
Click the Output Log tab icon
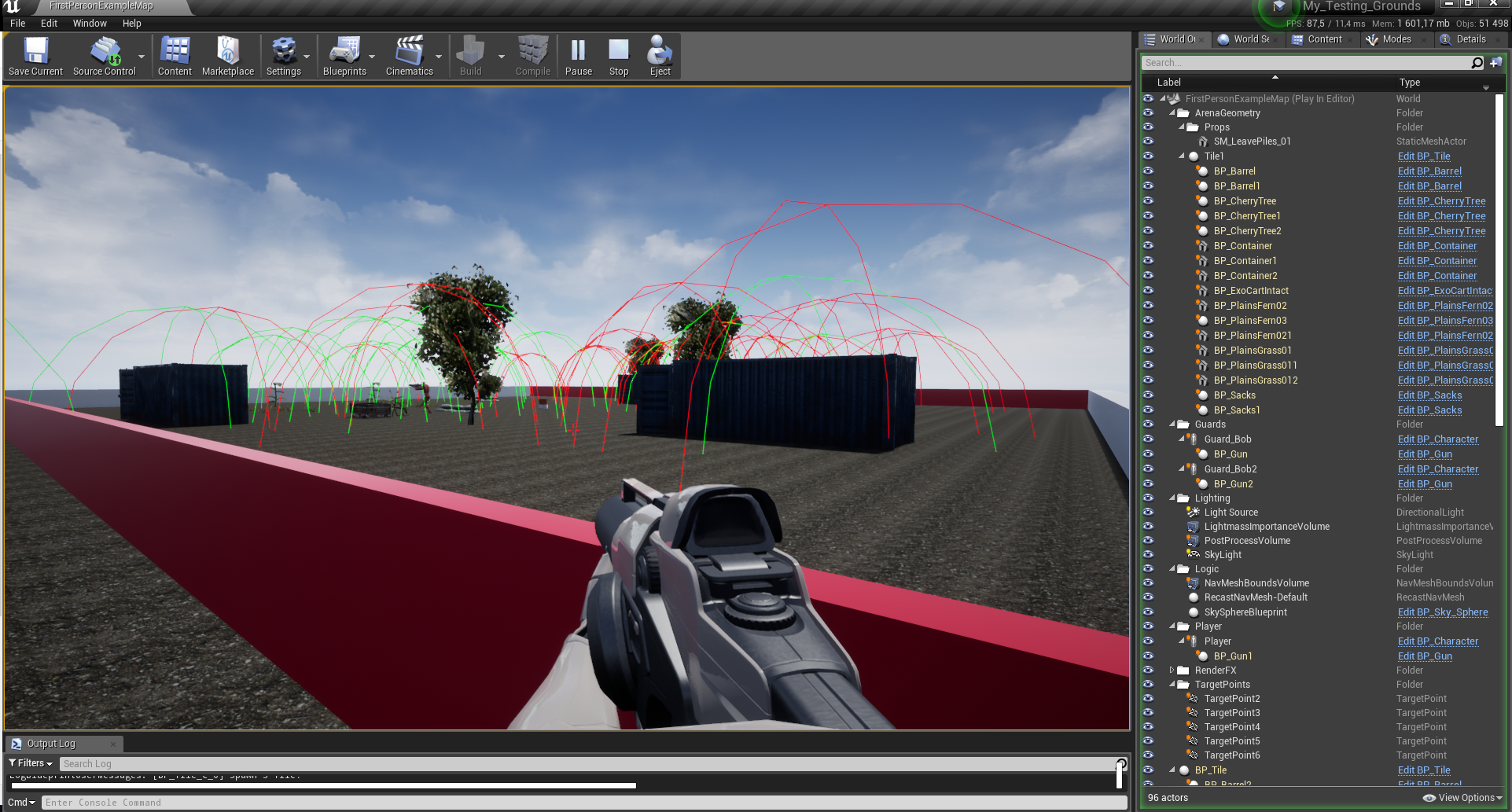tap(17, 744)
